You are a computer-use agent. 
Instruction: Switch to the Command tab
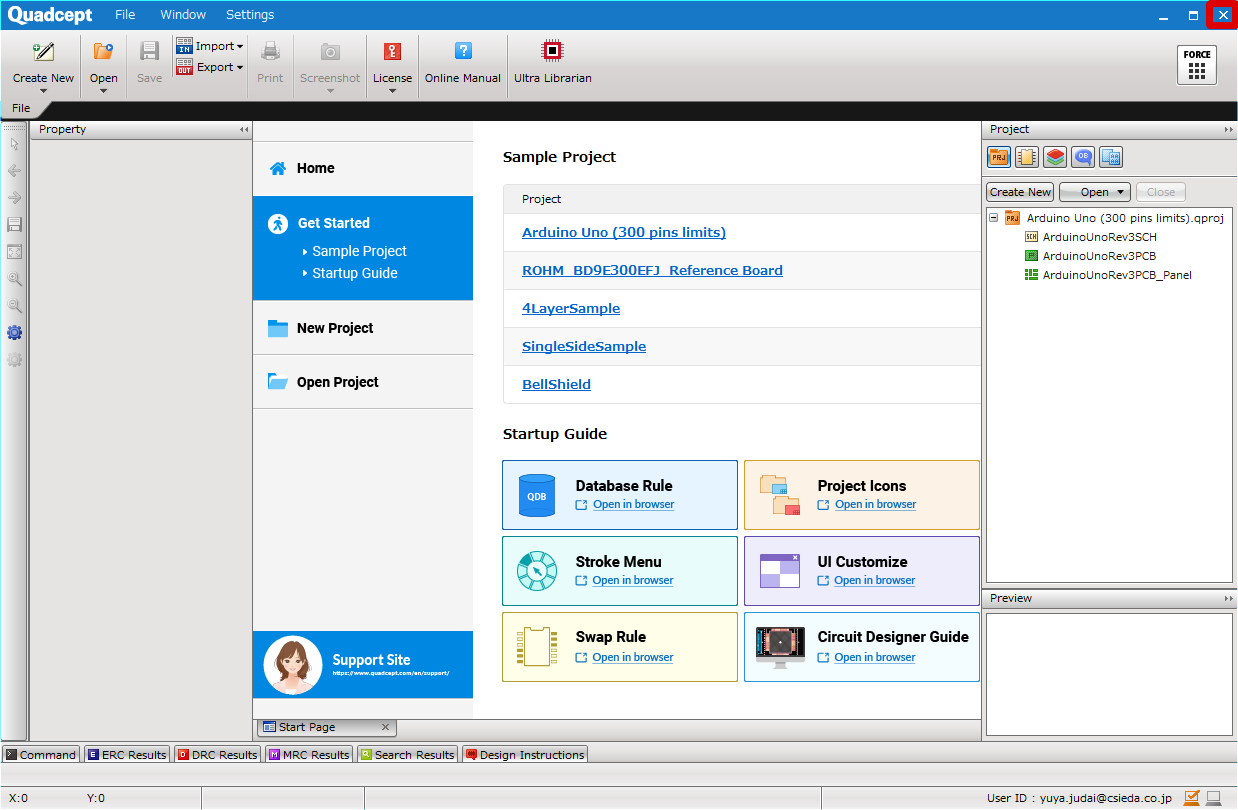pyautogui.click(x=41, y=755)
